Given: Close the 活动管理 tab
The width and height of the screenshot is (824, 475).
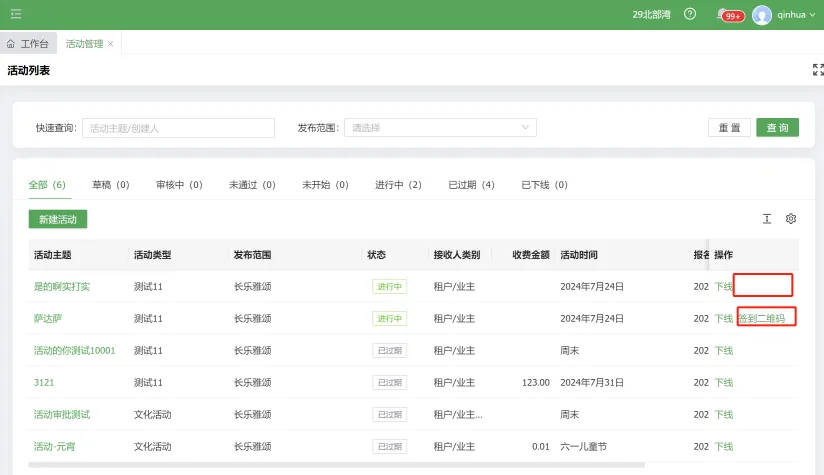Looking at the screenshot, I should coord(110,44).
